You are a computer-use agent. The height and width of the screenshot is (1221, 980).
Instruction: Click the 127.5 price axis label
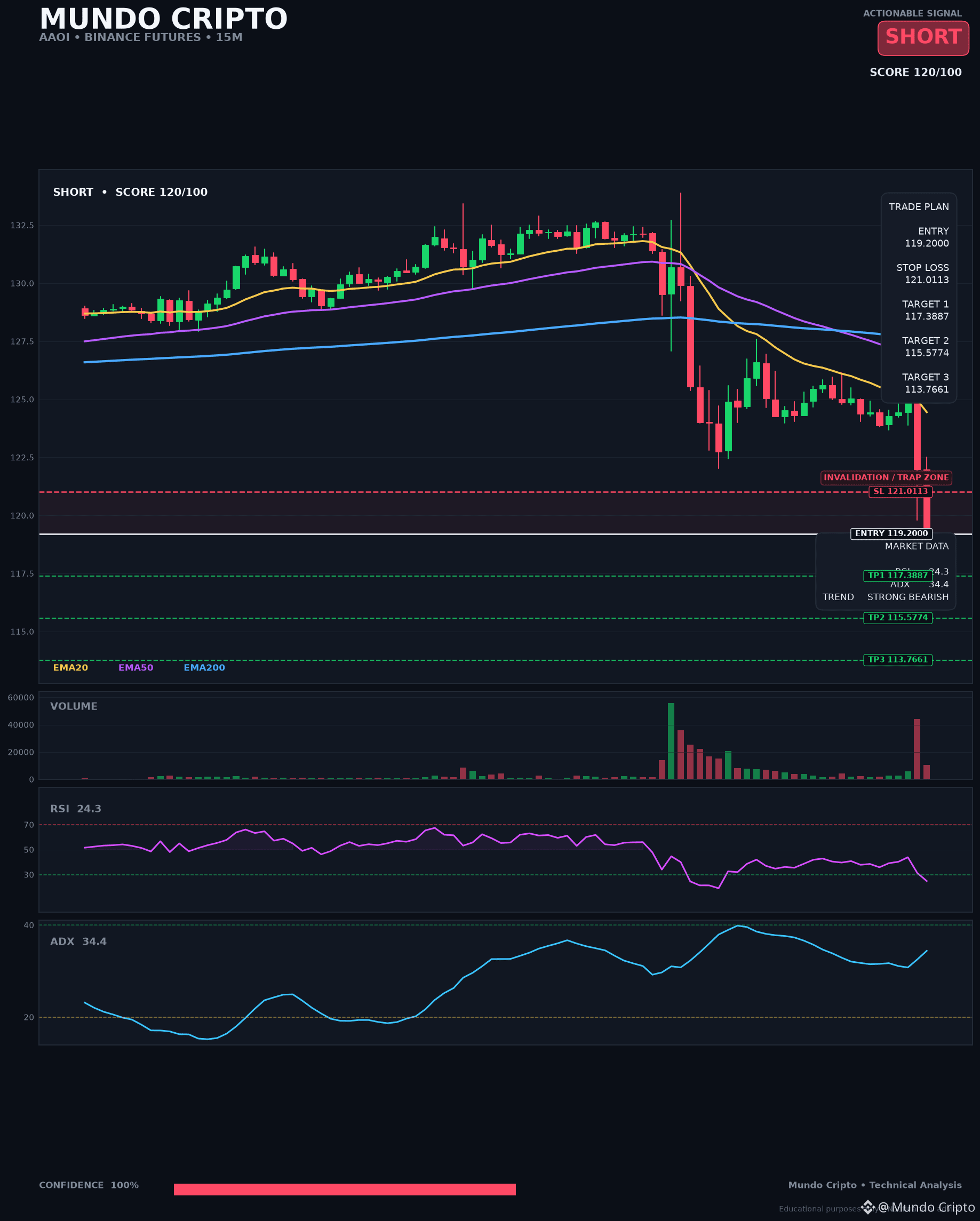[x=22, y=341]
